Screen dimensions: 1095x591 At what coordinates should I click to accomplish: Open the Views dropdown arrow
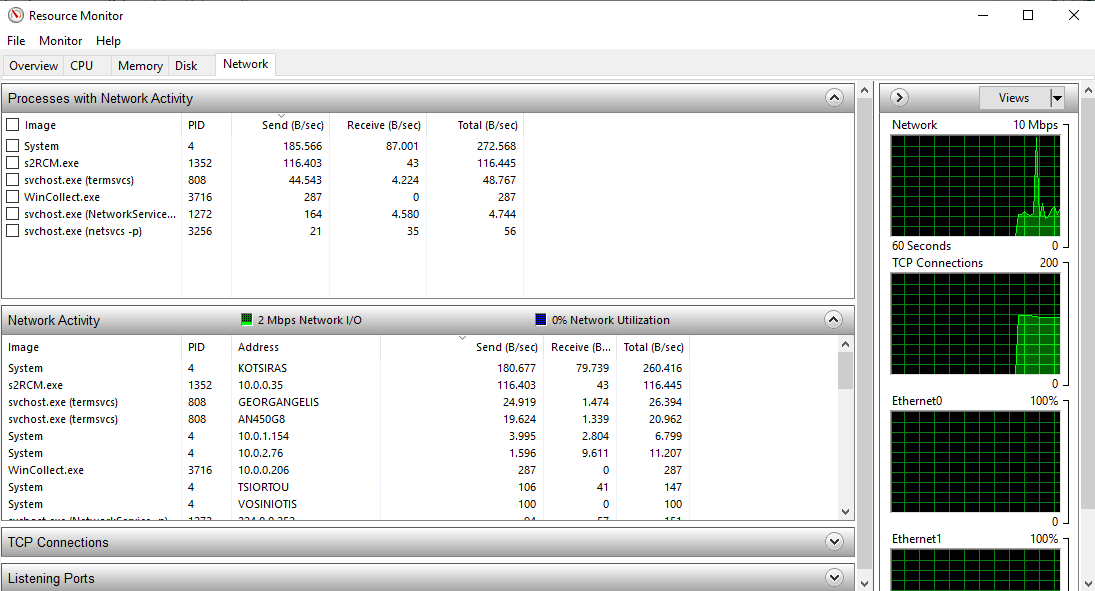pos(1057,98)
